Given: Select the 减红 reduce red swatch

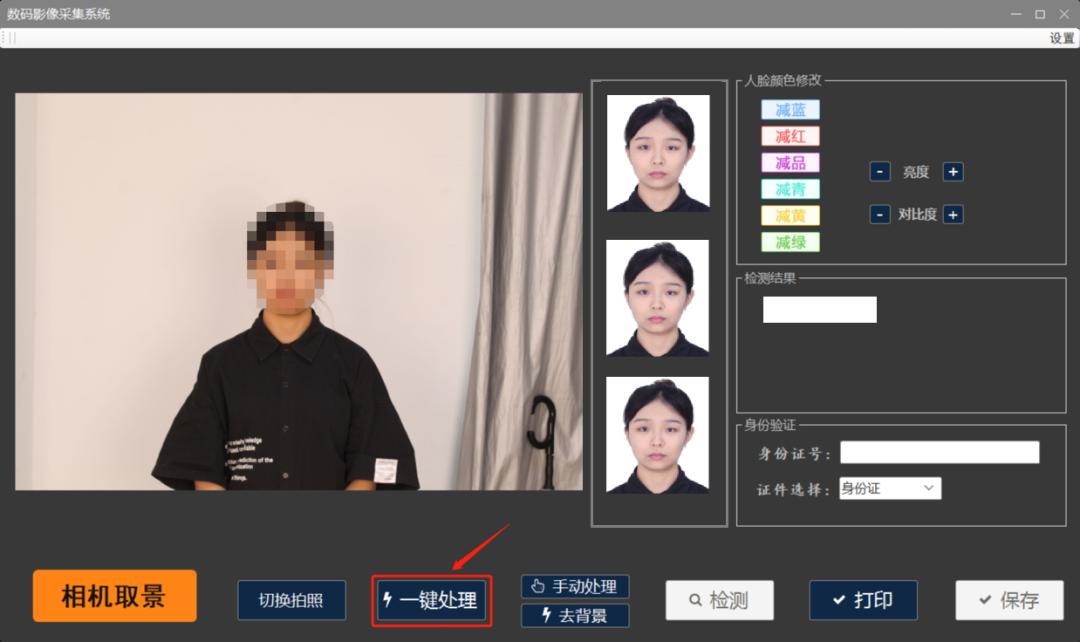Looking at the screenshot, I should (x=790, y=136).
